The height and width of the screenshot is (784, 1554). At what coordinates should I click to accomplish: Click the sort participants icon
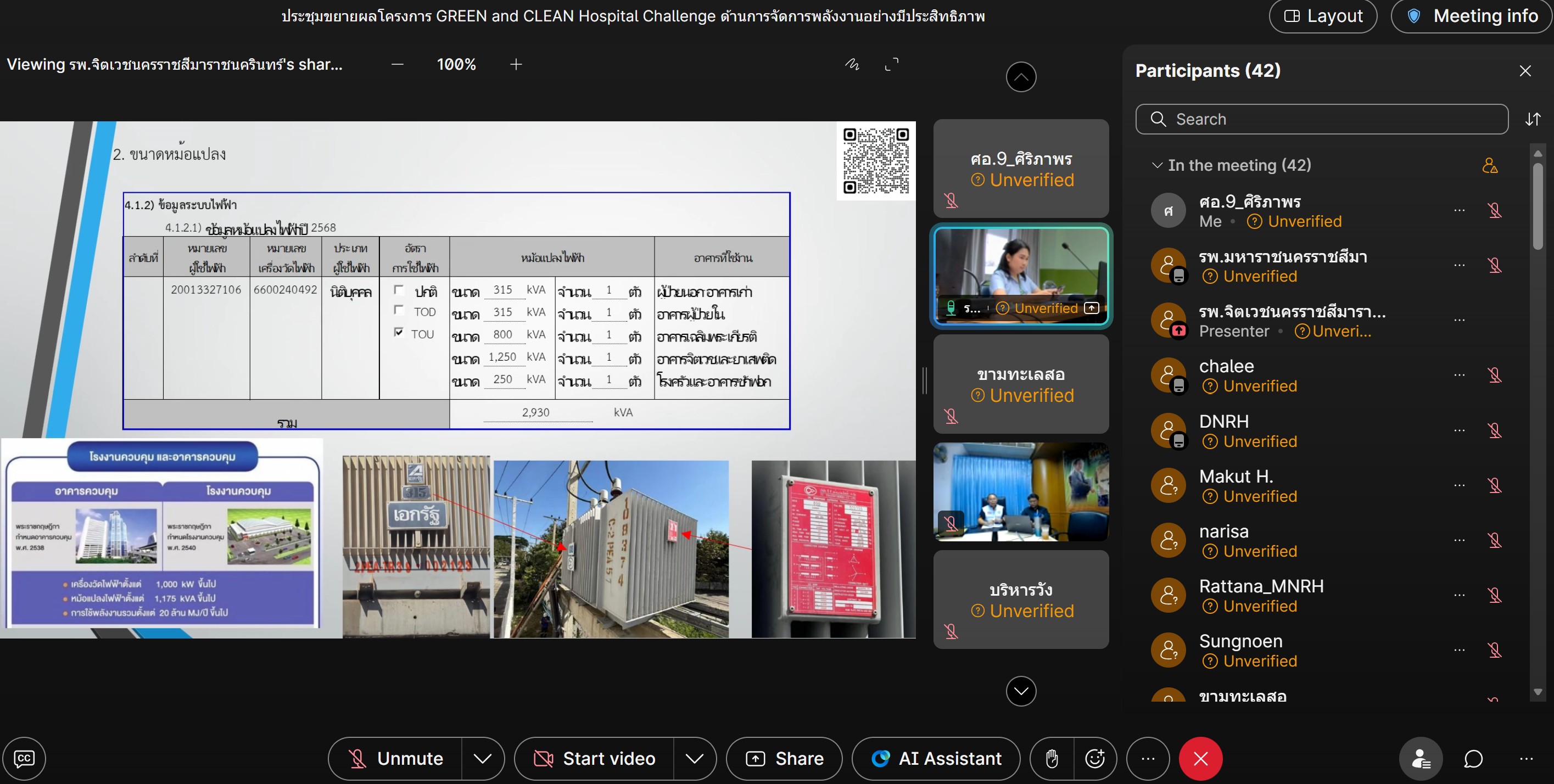(x=1532, y=119)
